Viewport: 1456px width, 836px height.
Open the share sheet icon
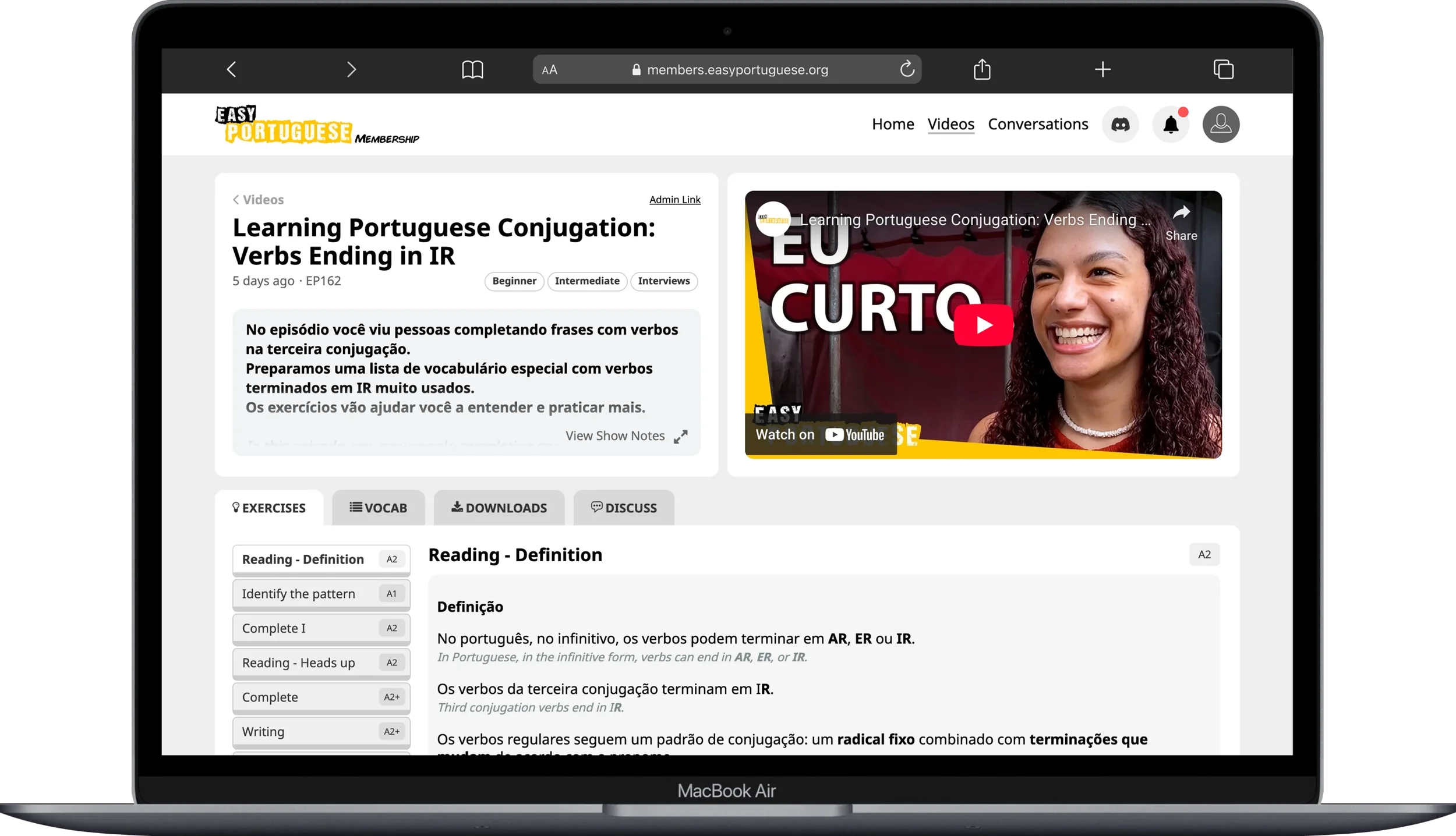982,69
